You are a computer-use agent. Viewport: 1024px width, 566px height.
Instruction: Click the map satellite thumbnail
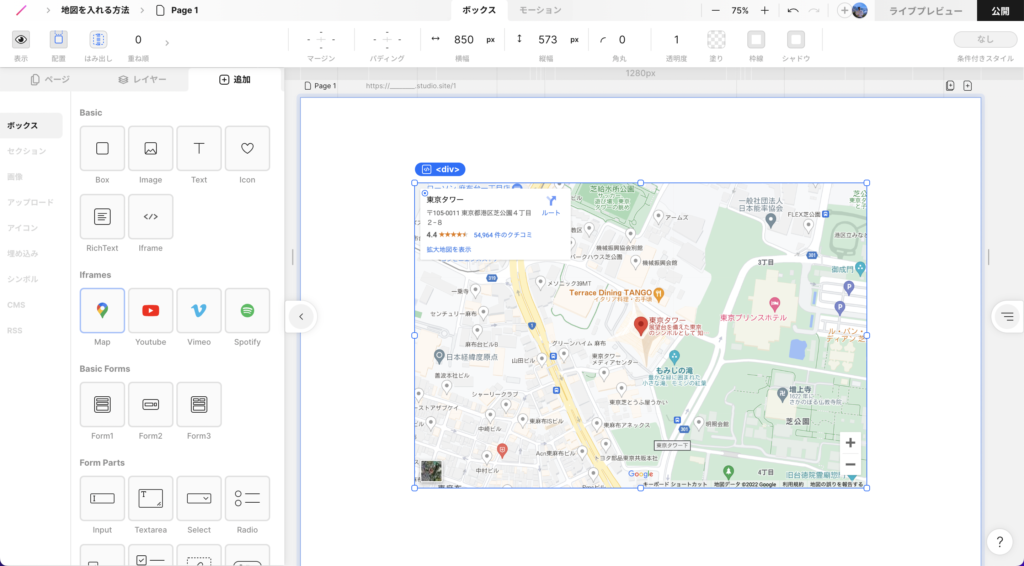(431, 471)
